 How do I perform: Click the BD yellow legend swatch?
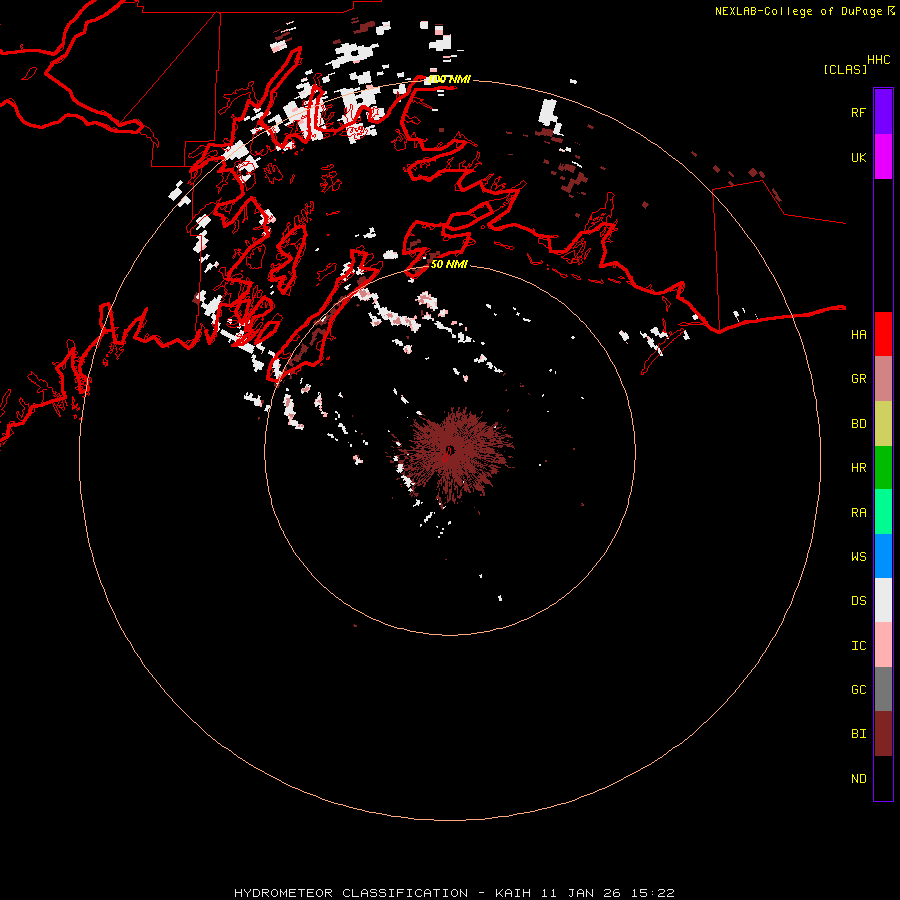tap(883, 424)
